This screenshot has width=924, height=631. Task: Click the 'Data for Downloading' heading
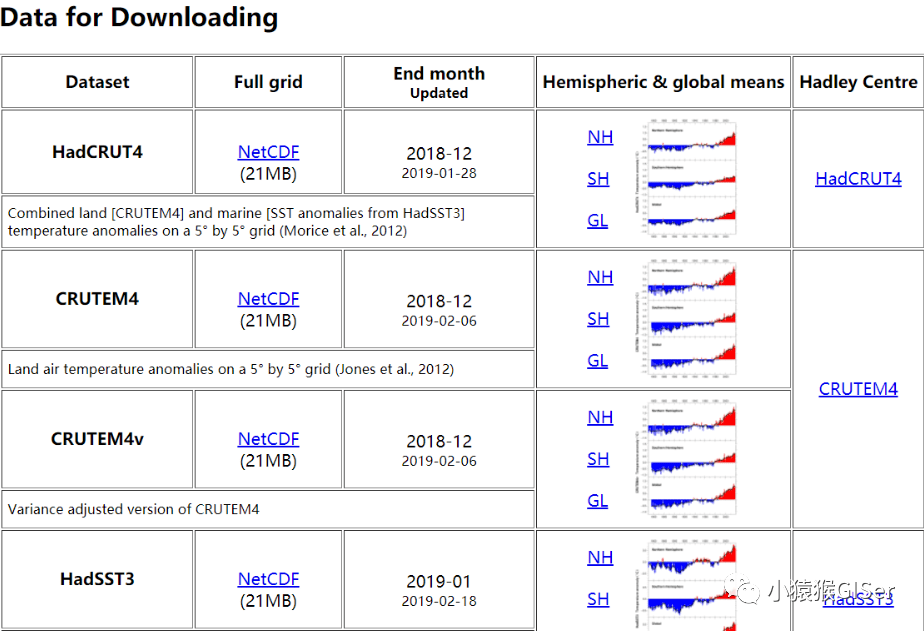pyautogui.click(x=139, y=17)
